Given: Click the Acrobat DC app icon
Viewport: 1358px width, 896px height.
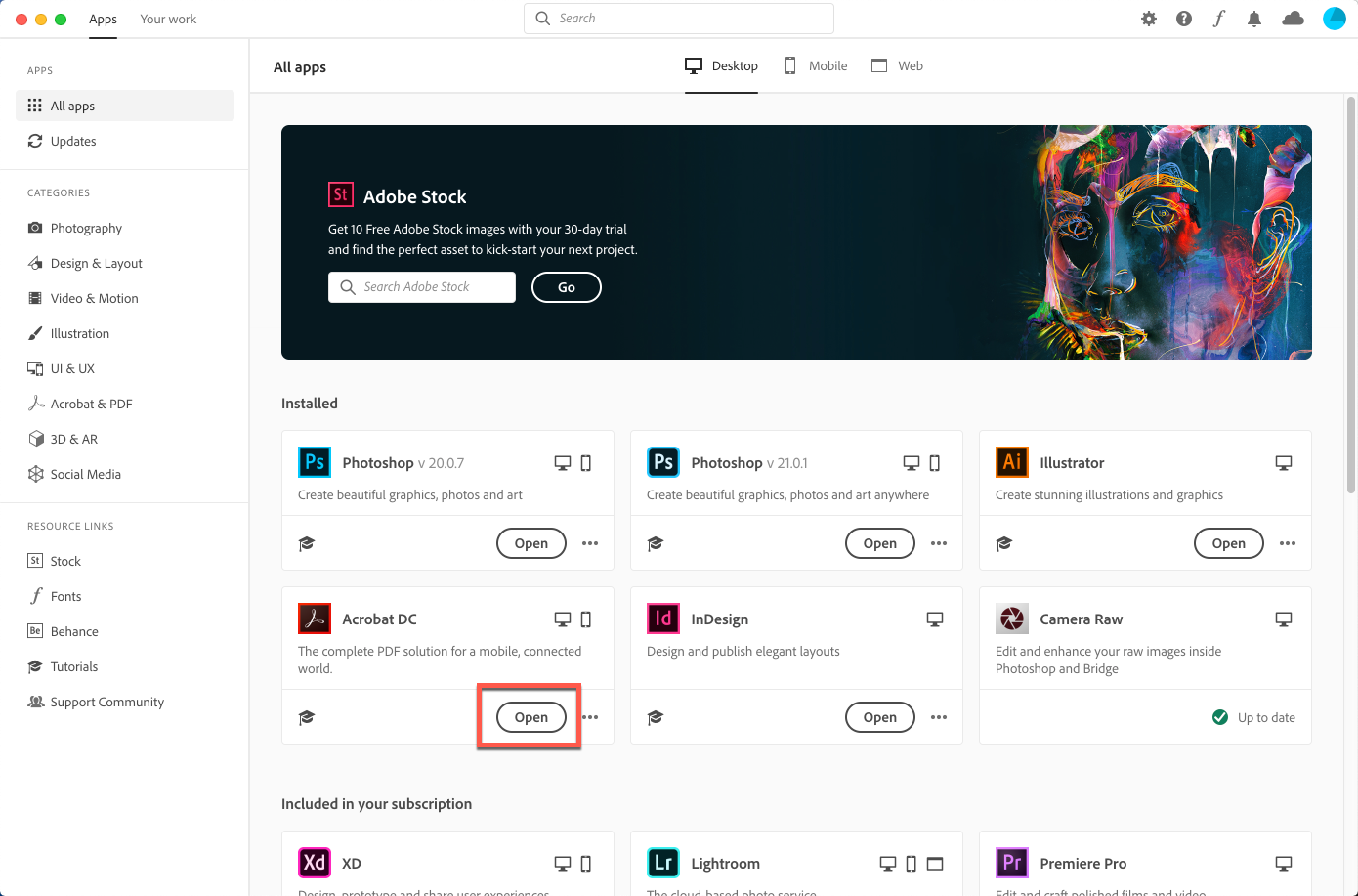Looking at the screenshot, I should [x=315, y=619].
